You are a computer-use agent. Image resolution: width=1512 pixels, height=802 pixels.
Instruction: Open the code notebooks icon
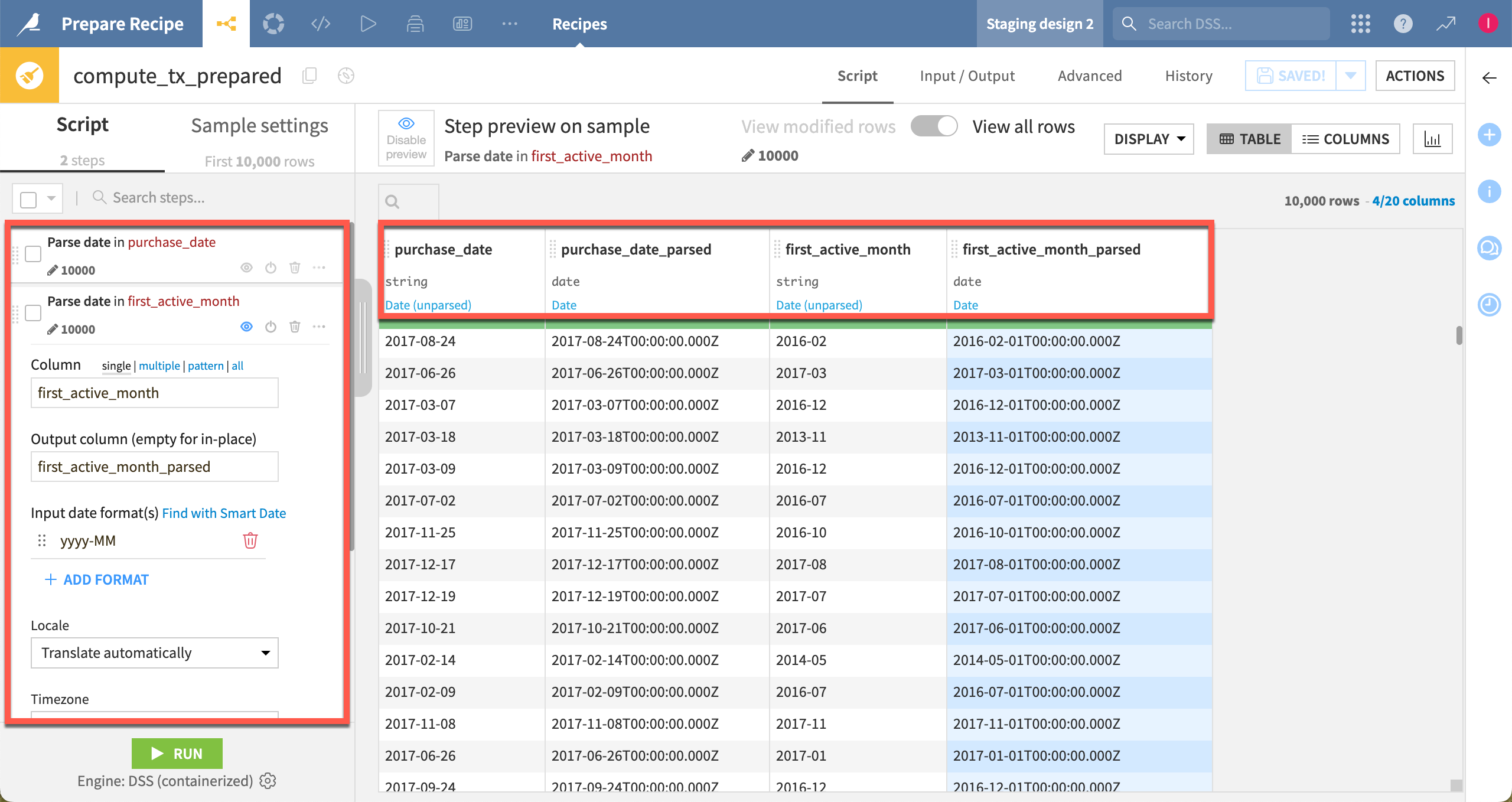[321, 24]
